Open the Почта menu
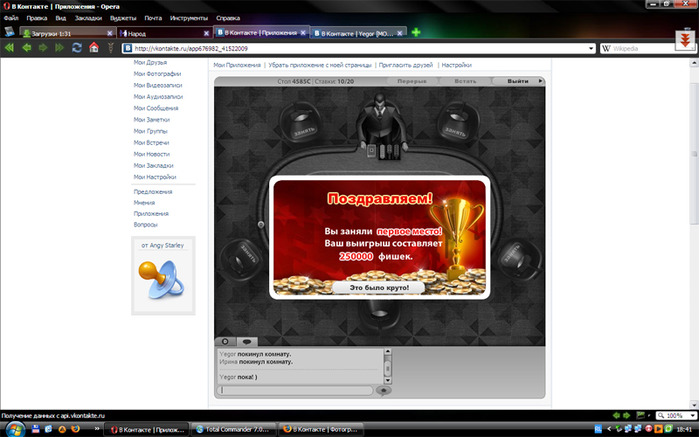 tap(153, 18)
